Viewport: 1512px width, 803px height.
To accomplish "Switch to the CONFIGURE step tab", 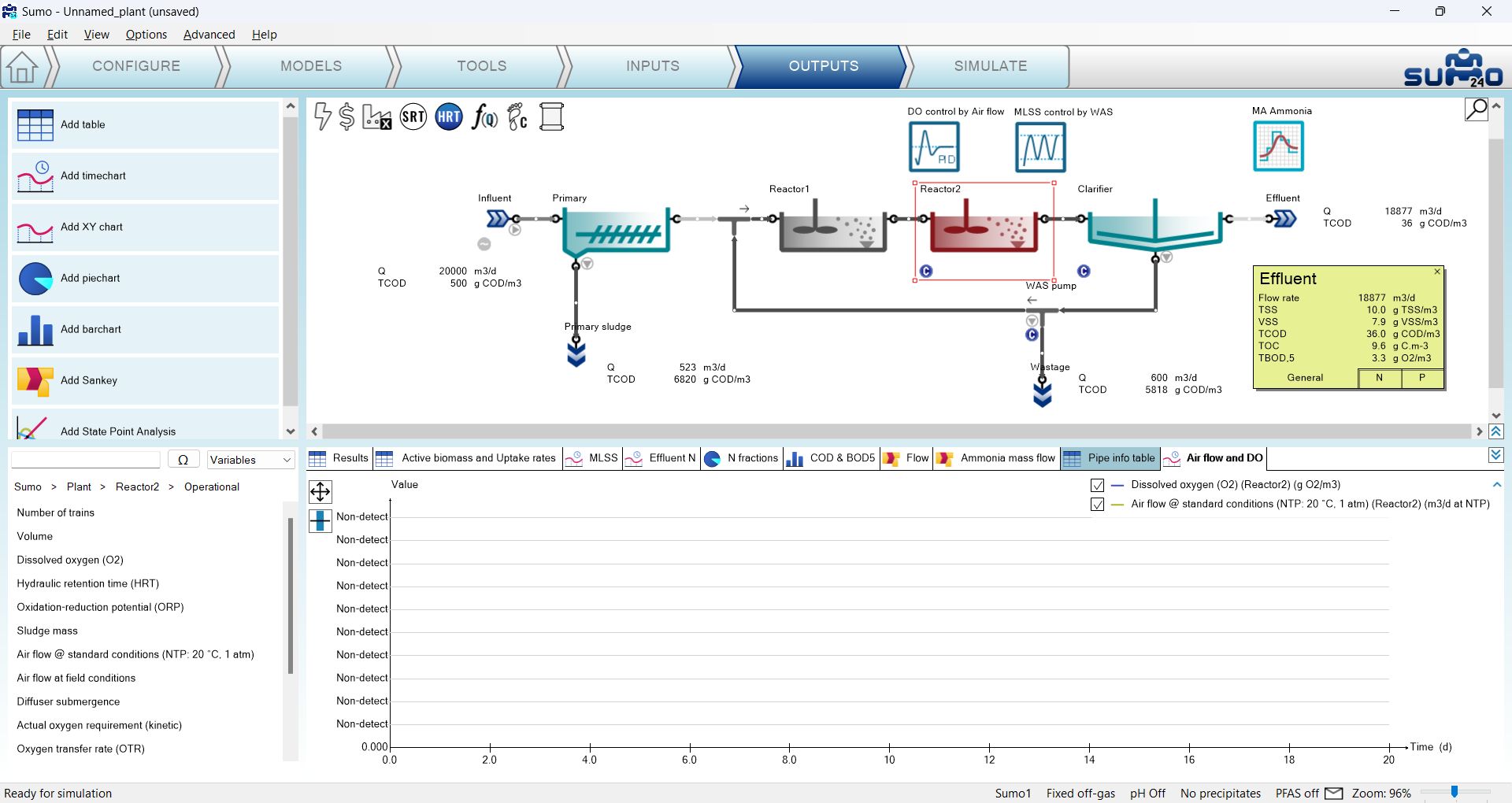I will (136, 66).
